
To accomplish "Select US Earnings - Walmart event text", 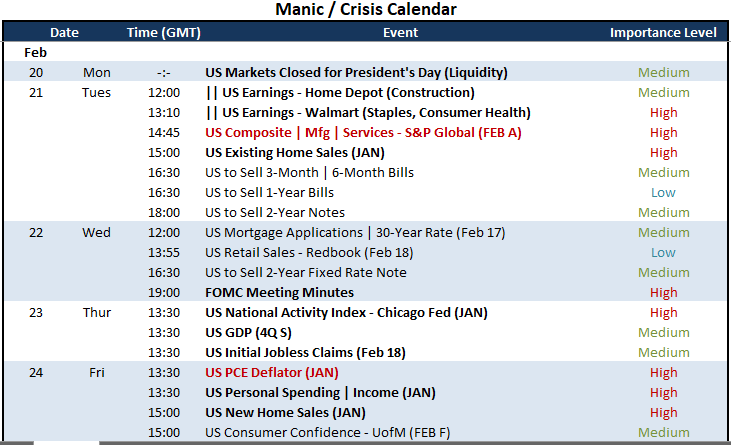I will [368, 113].
